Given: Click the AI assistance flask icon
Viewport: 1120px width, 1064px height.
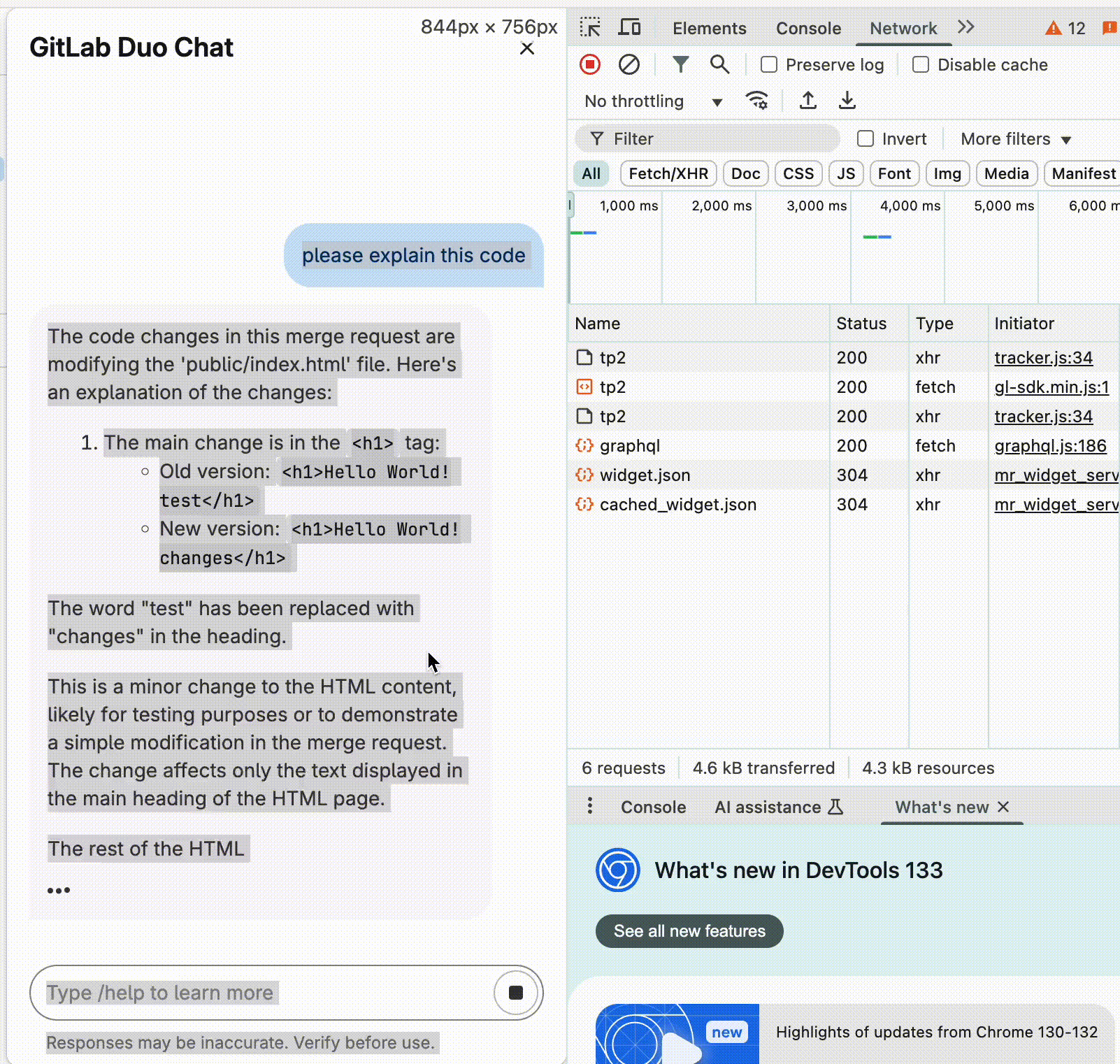Looking at the screenshot, I should [x=835, y=807].
